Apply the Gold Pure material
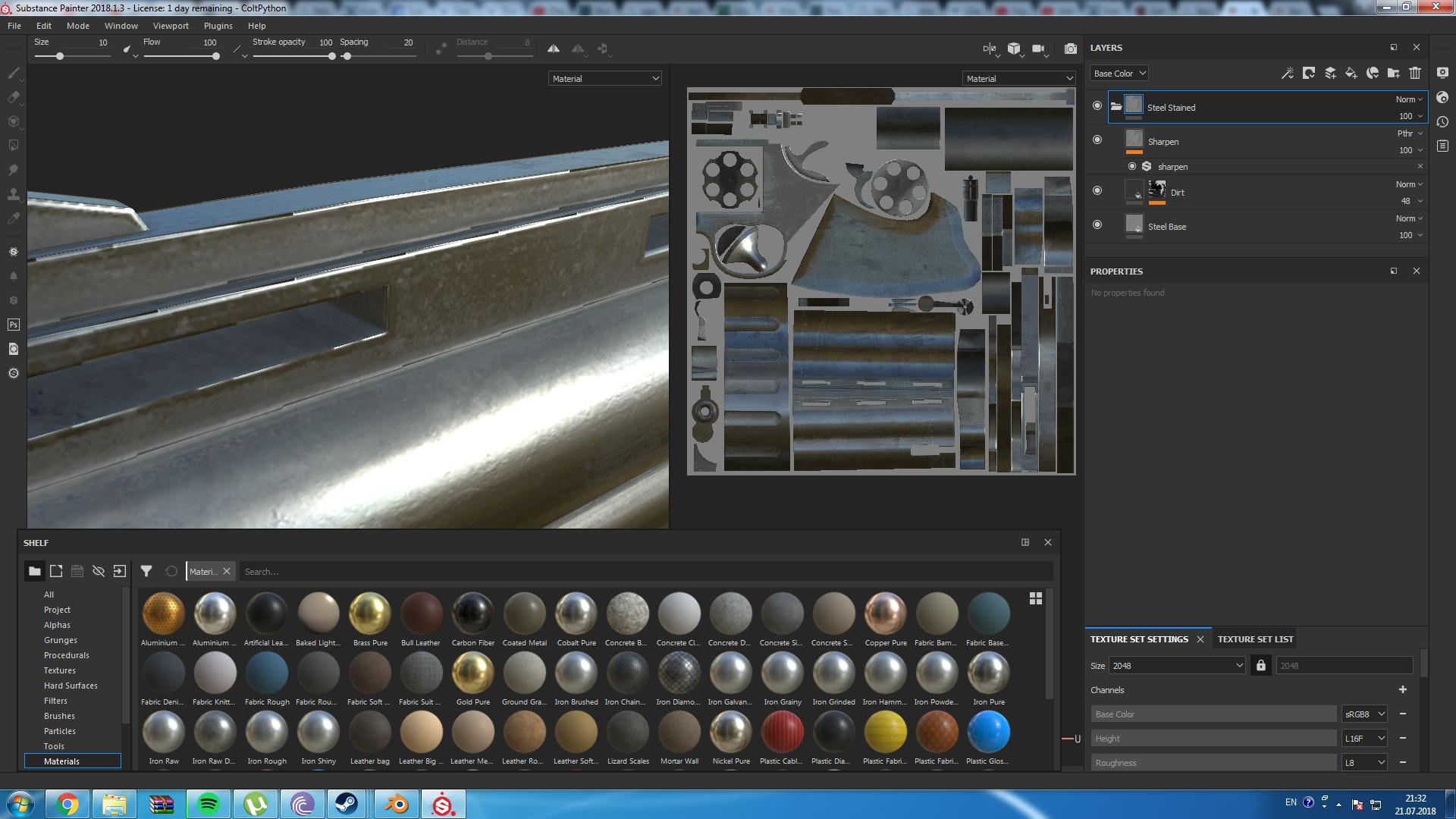1456x819 pixels. tap(472, 673)
